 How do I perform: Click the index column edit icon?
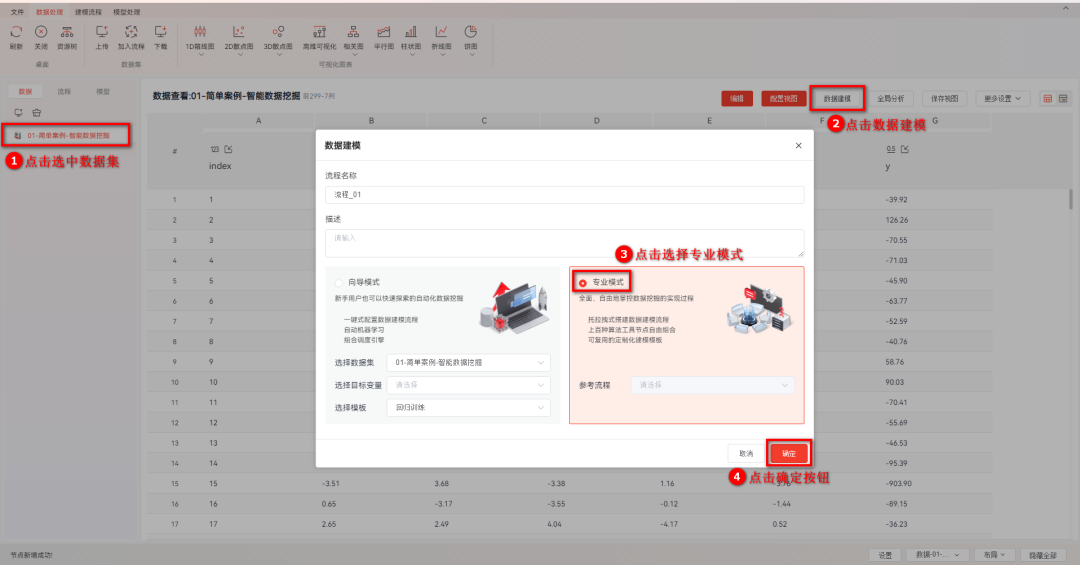pyautogui.click(x=229, y=149)
